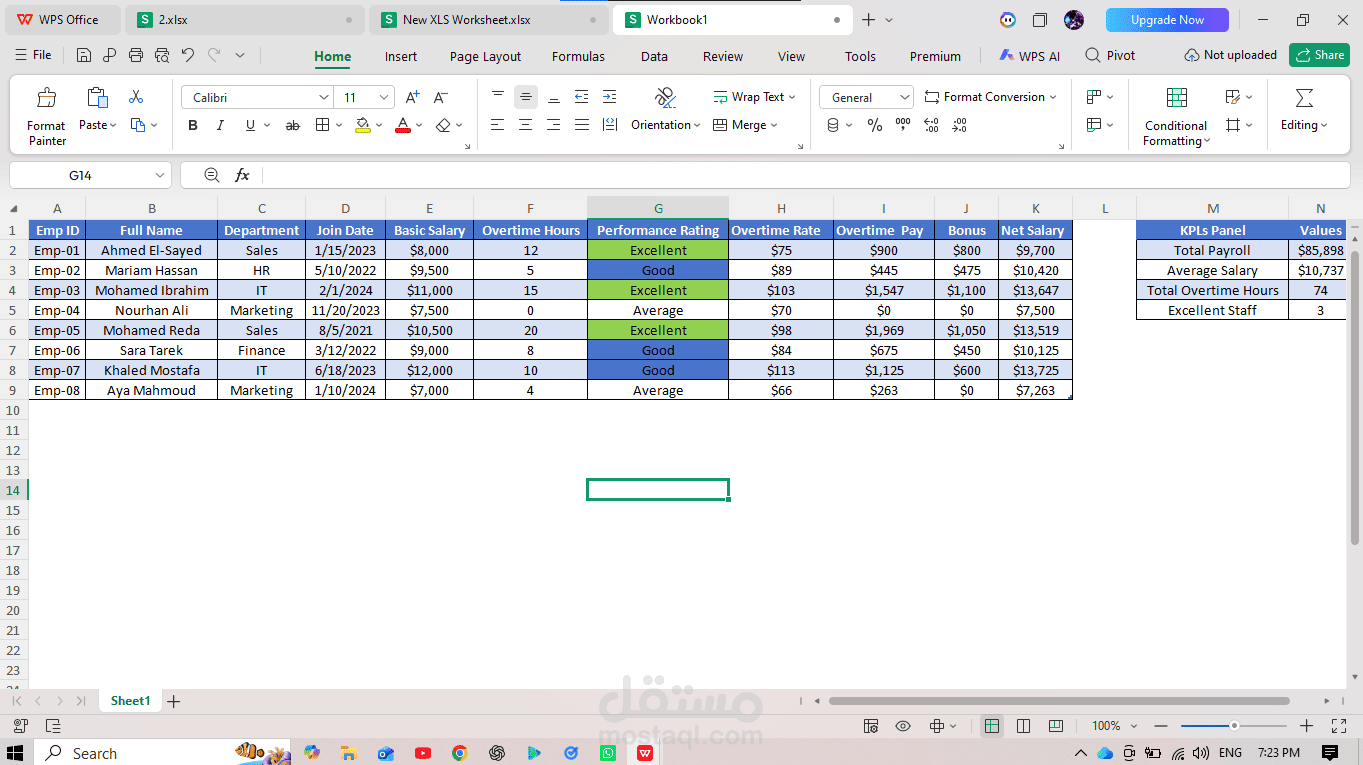This screenshot has height=765, width=1363.
Task: Select the Format Painter tool
Action: click(x=46, y=116)
